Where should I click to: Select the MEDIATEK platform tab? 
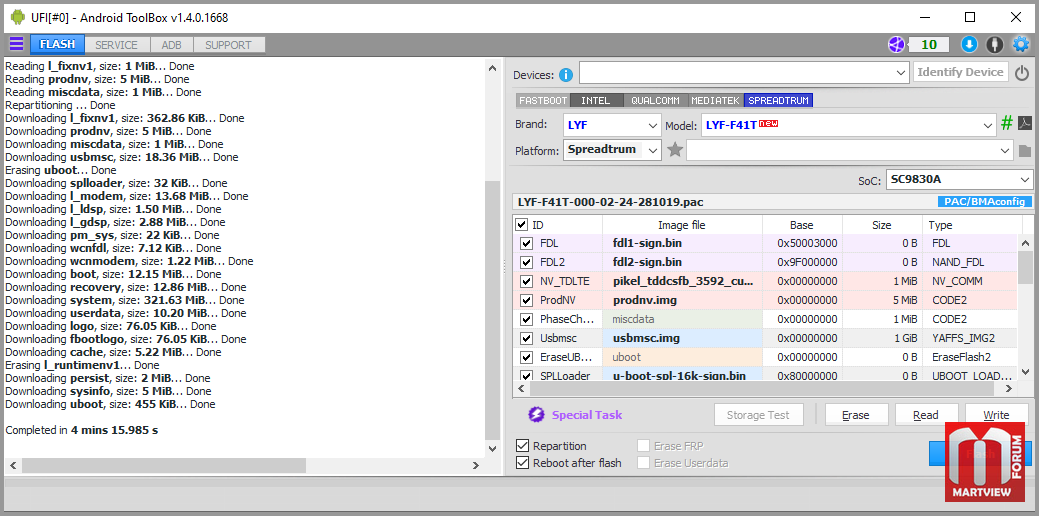(716, 101)
